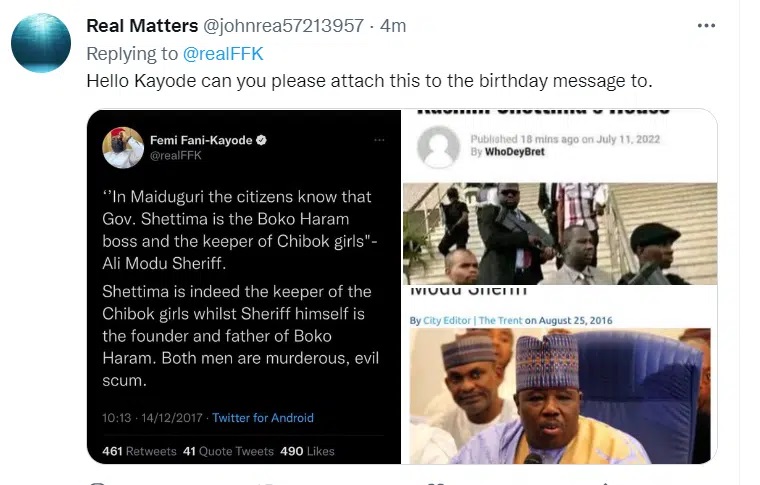Click the 4m tweet timestamp
The height and width of the screenshot is (485, 760).
click(393, 26)
